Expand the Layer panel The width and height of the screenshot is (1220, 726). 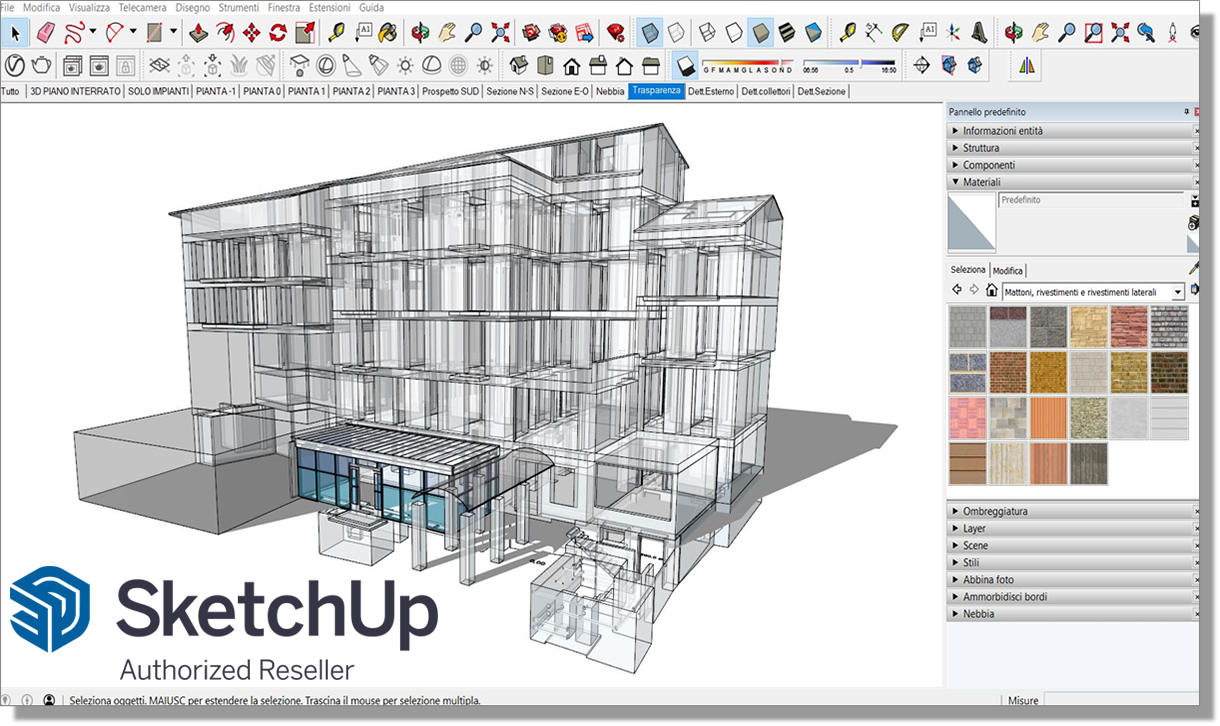1074,528
